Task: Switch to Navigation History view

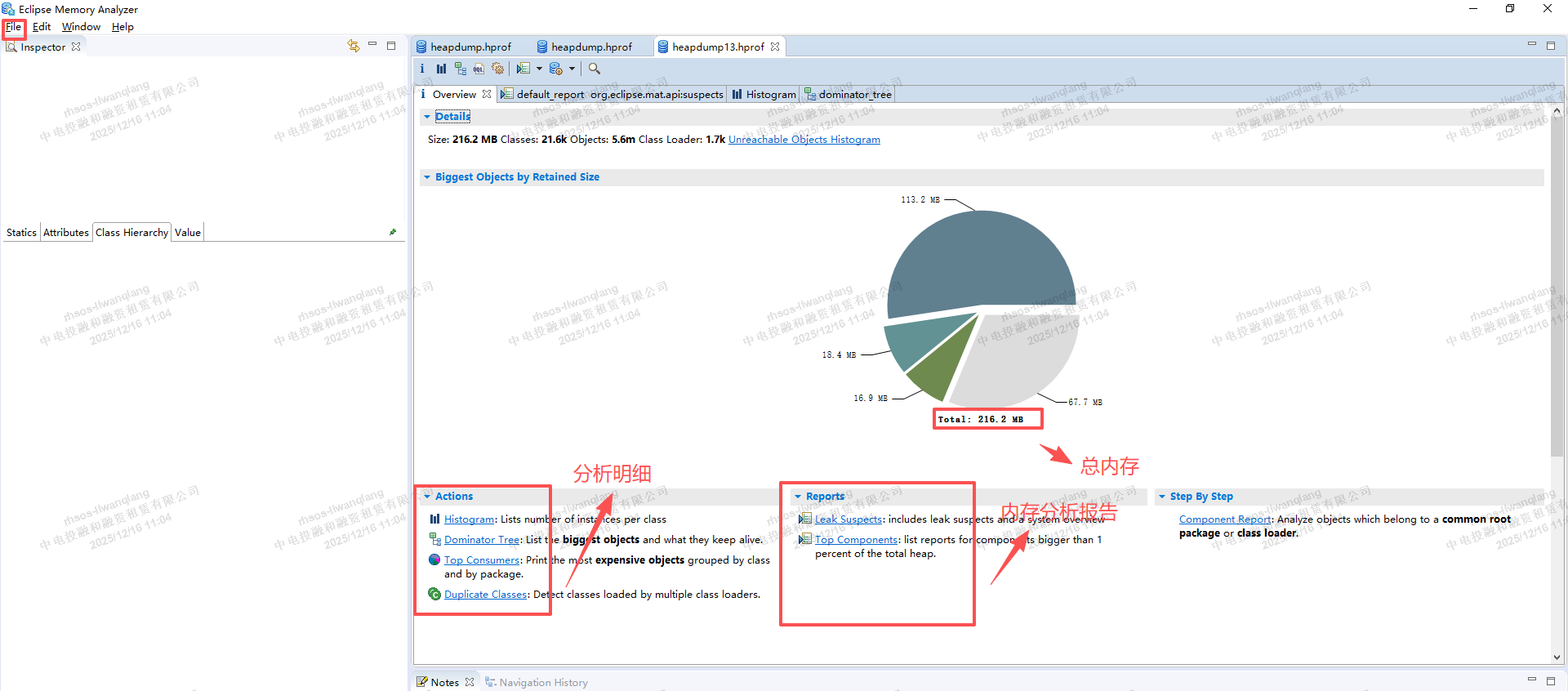Action: (x=537, y=682)
